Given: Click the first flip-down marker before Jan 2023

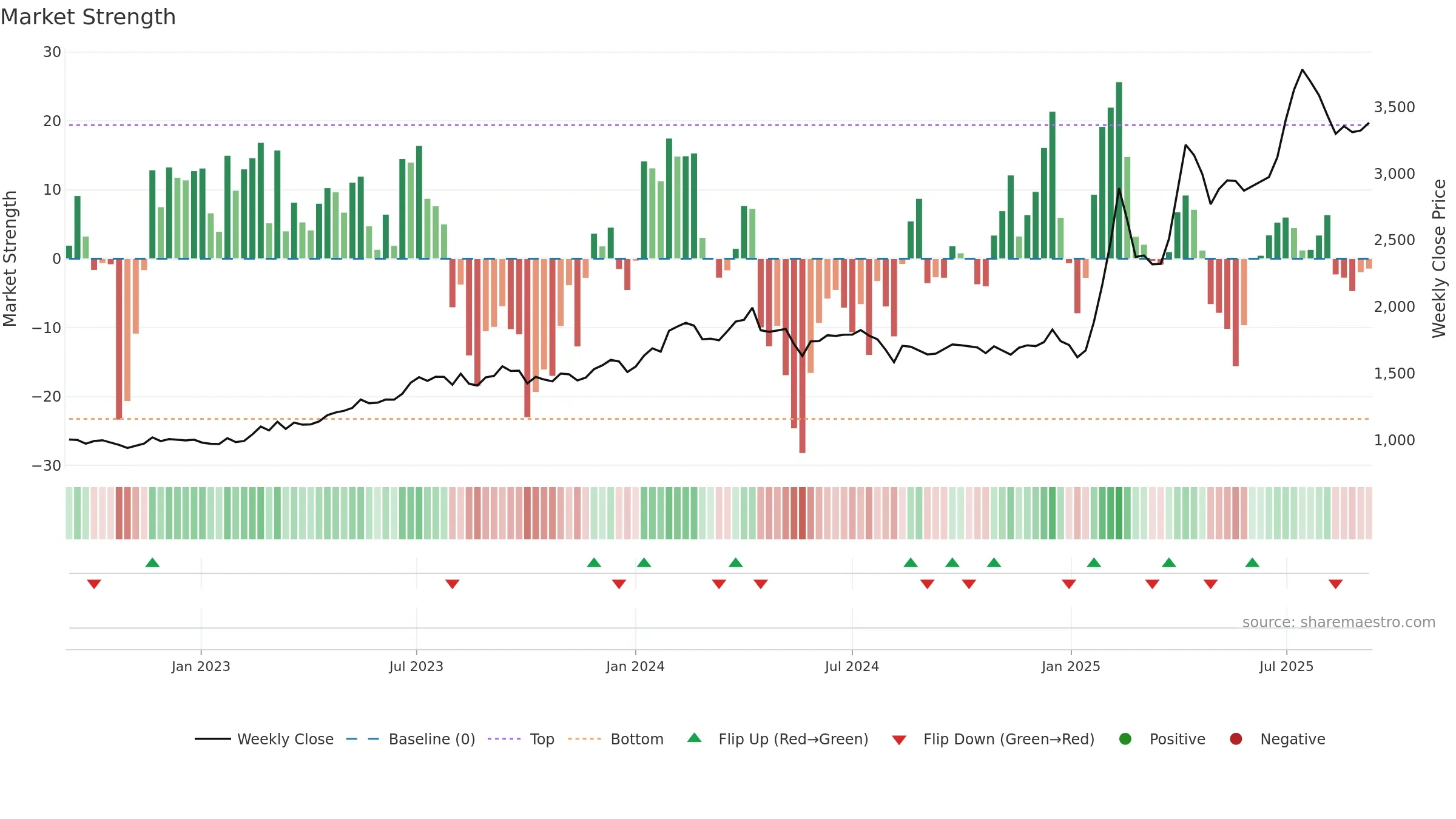Looking at the screenshot, I should [94, 584].
